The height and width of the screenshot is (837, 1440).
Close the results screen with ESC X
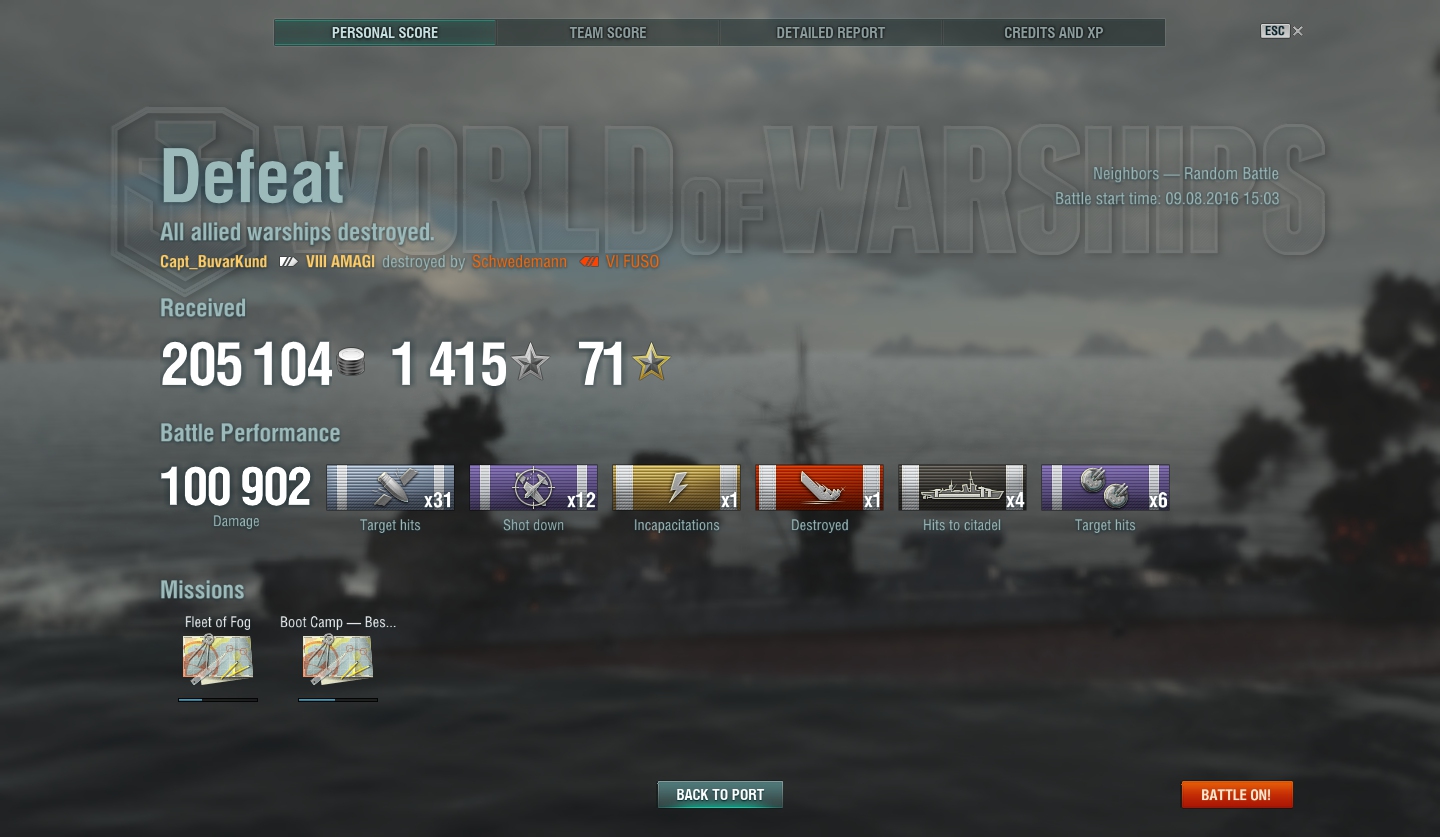pos(1282,31)
